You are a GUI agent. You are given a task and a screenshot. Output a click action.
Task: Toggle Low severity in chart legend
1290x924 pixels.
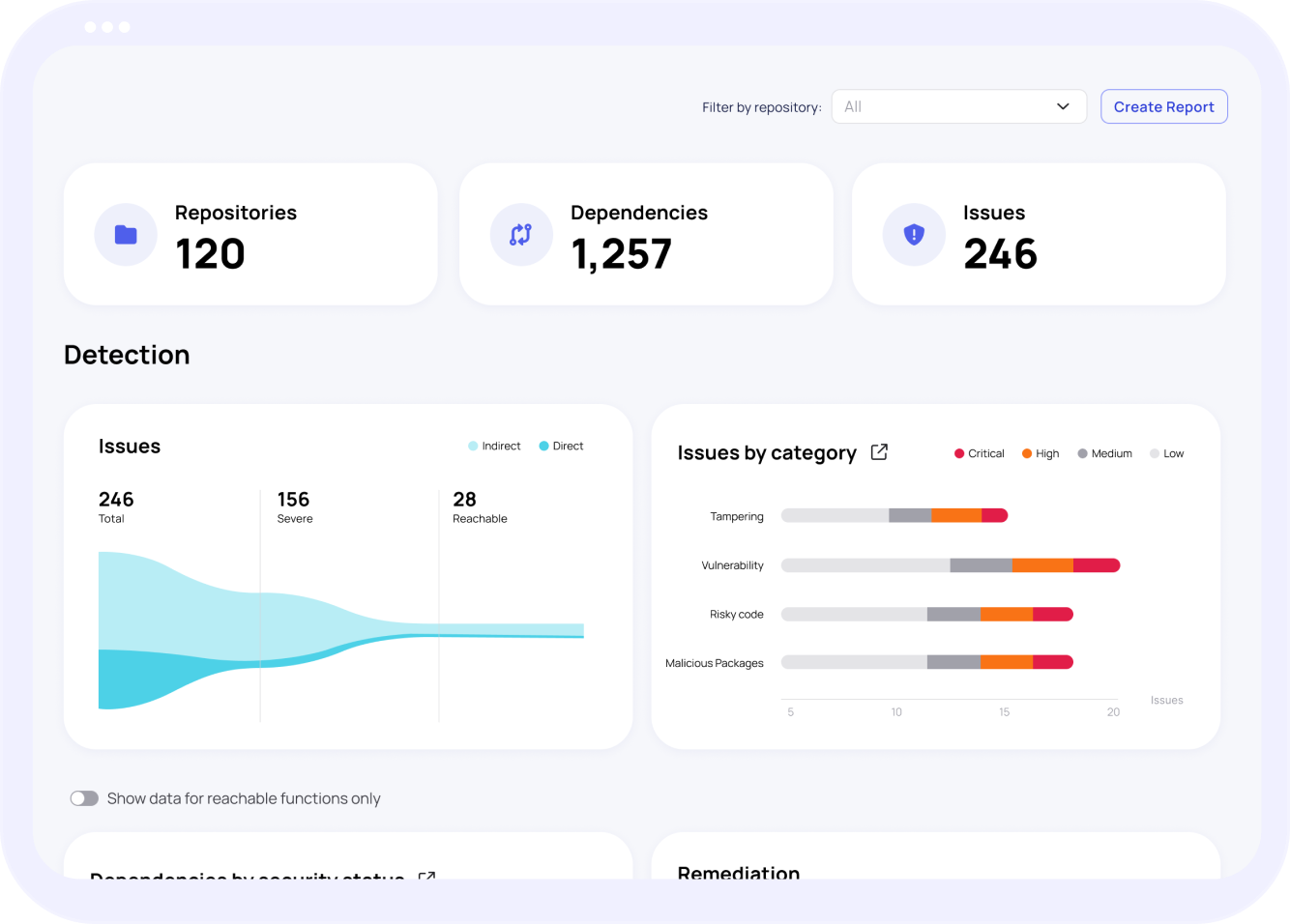[1166, 453]
